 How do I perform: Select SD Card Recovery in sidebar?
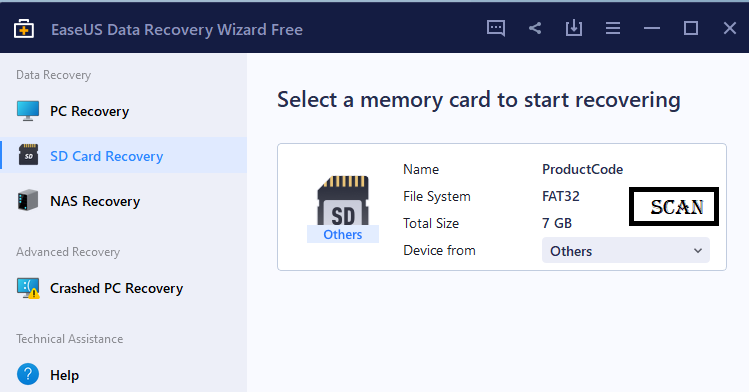click(x=123, y=156)
